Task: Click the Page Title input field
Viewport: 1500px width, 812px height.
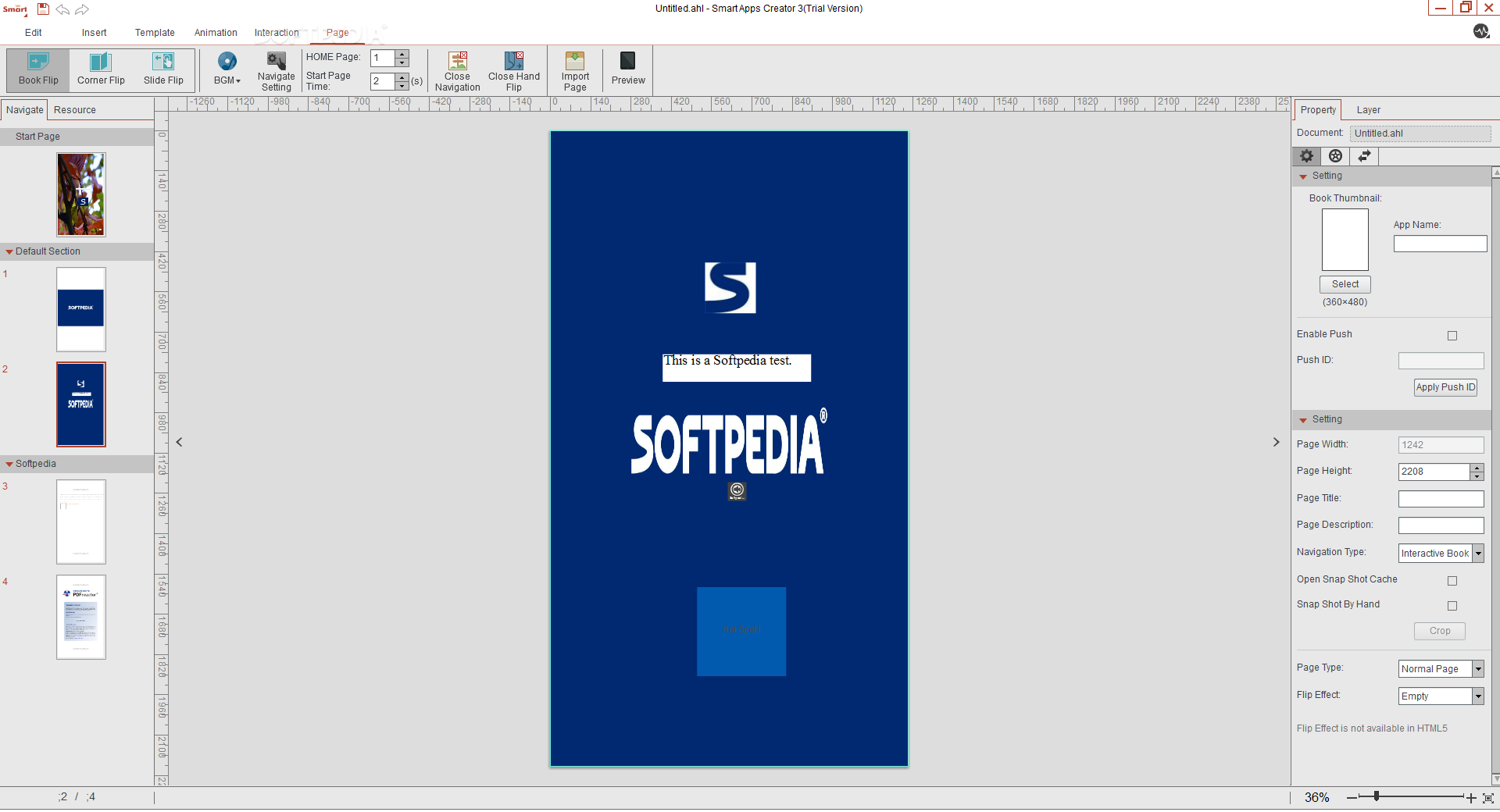Action: 1441,499
